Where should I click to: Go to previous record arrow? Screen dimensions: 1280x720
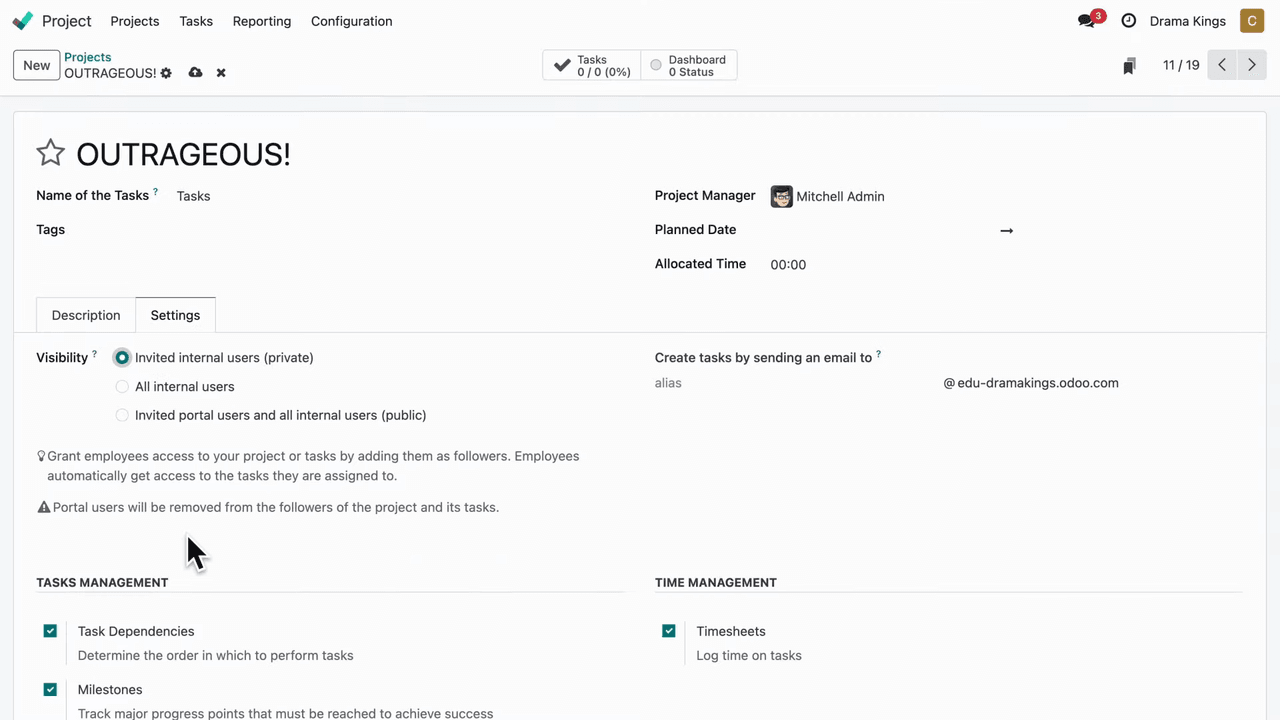(1222, 65)
